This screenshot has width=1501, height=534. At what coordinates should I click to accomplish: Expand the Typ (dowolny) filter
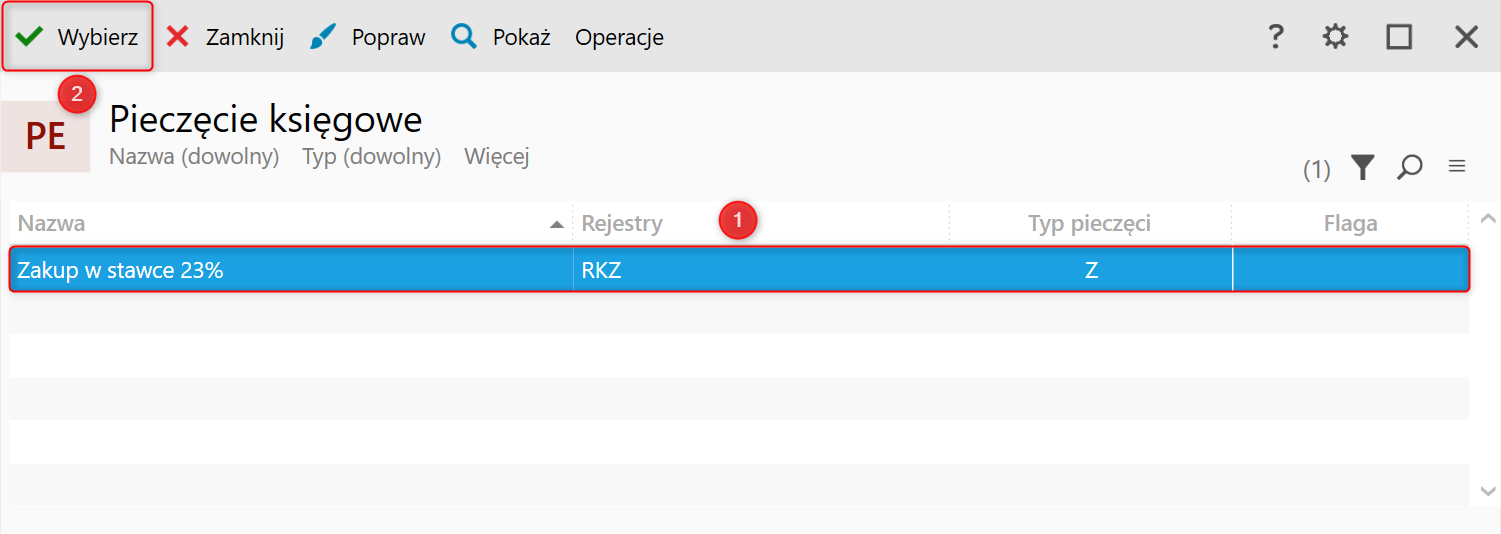pos(372,157)
